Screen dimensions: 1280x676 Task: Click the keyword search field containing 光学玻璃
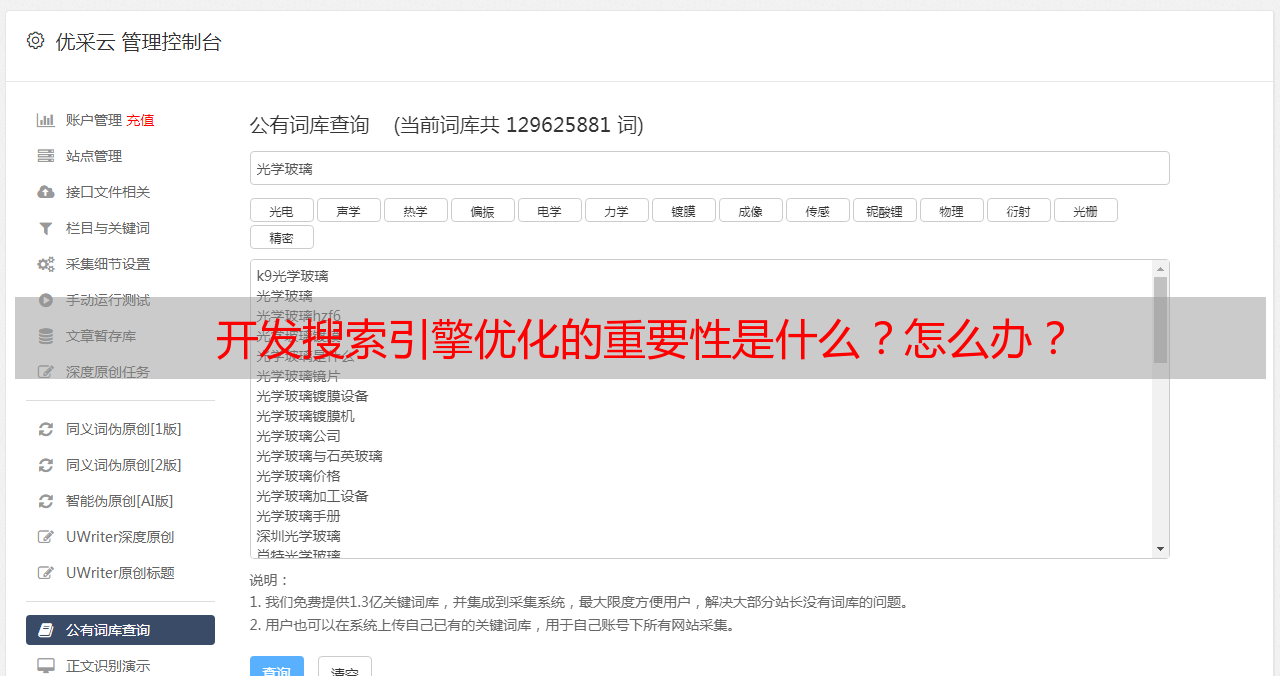709,168
